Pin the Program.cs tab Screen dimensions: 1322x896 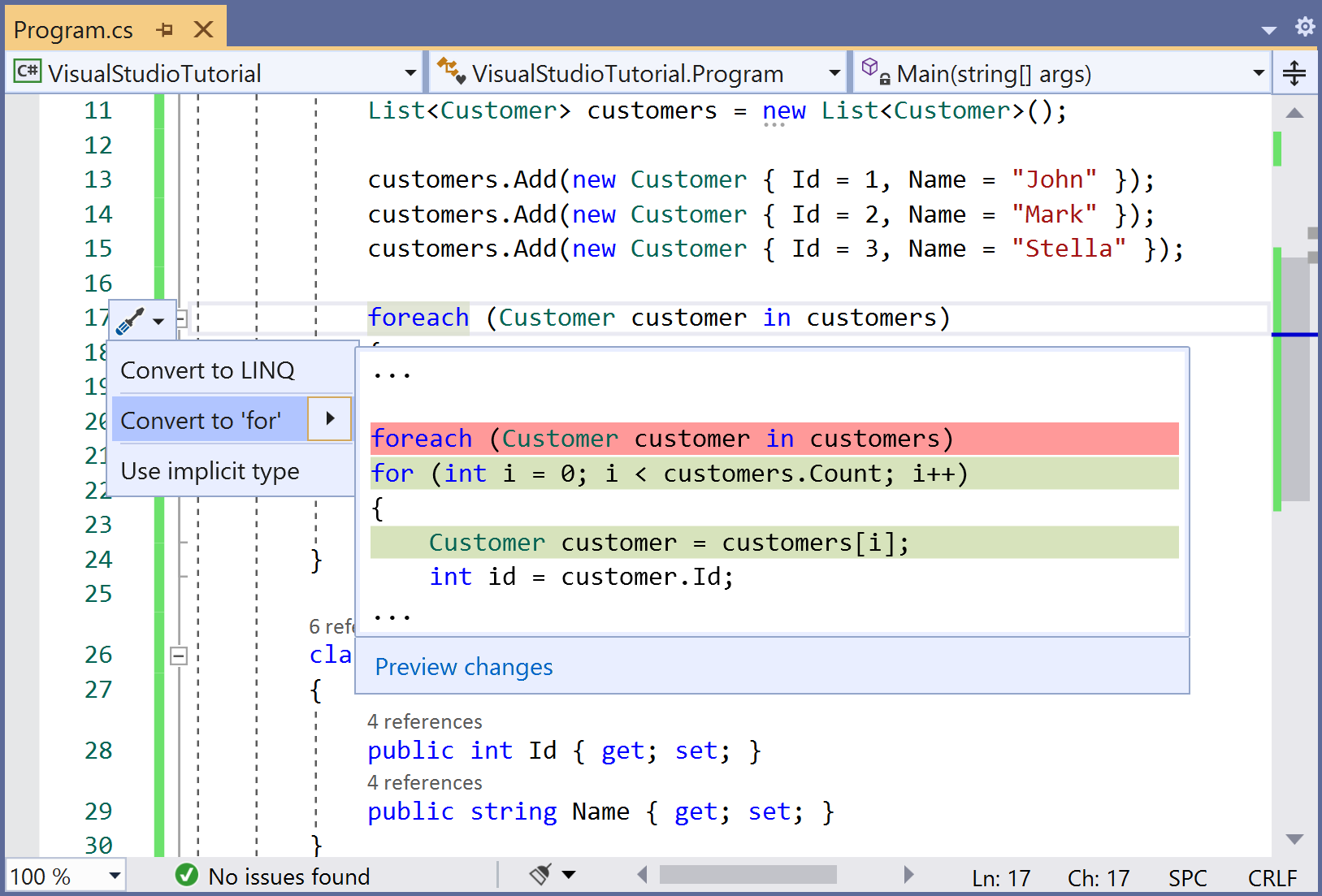pyautogui.click(x=165, y=30)
